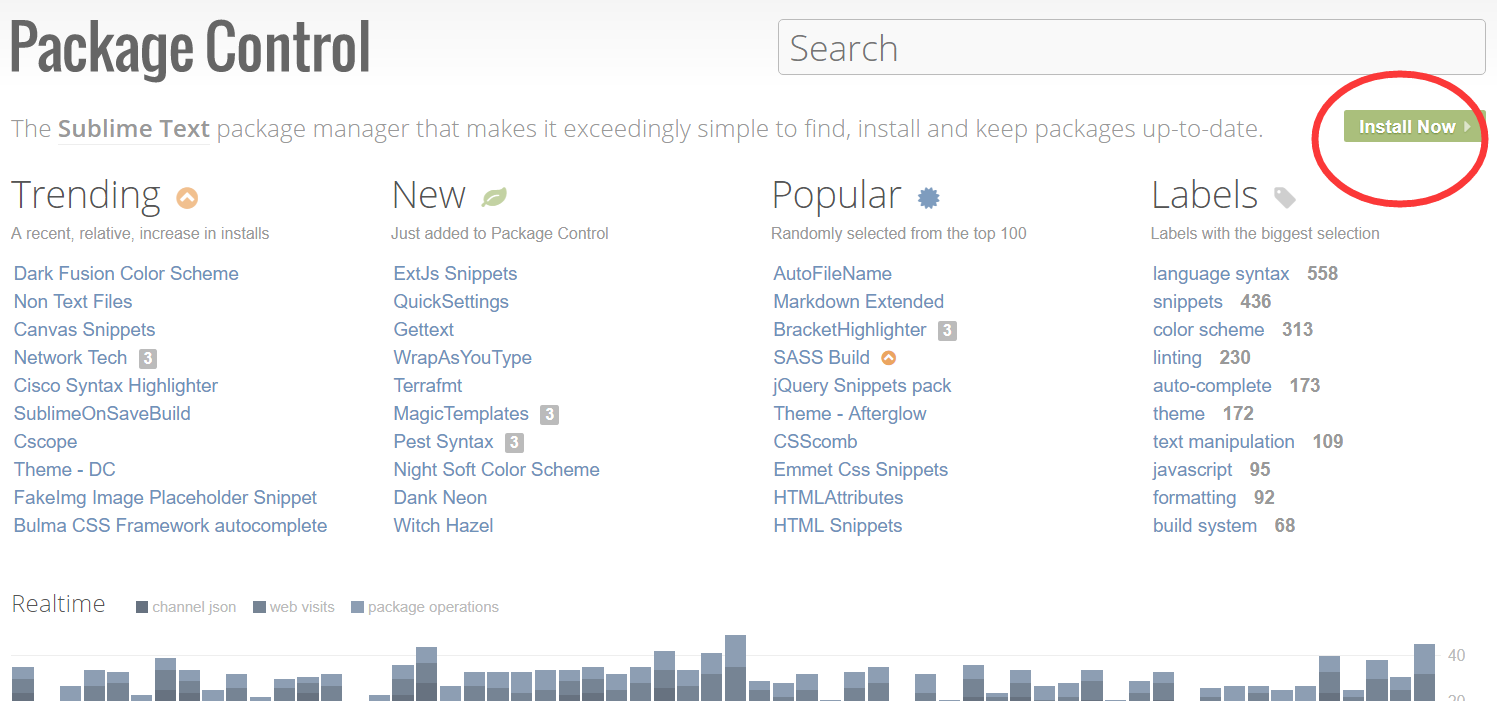Viewport: 1497px width, 701px height.
Task: Open ExtJs Snippets package
Action: point(456,274)
